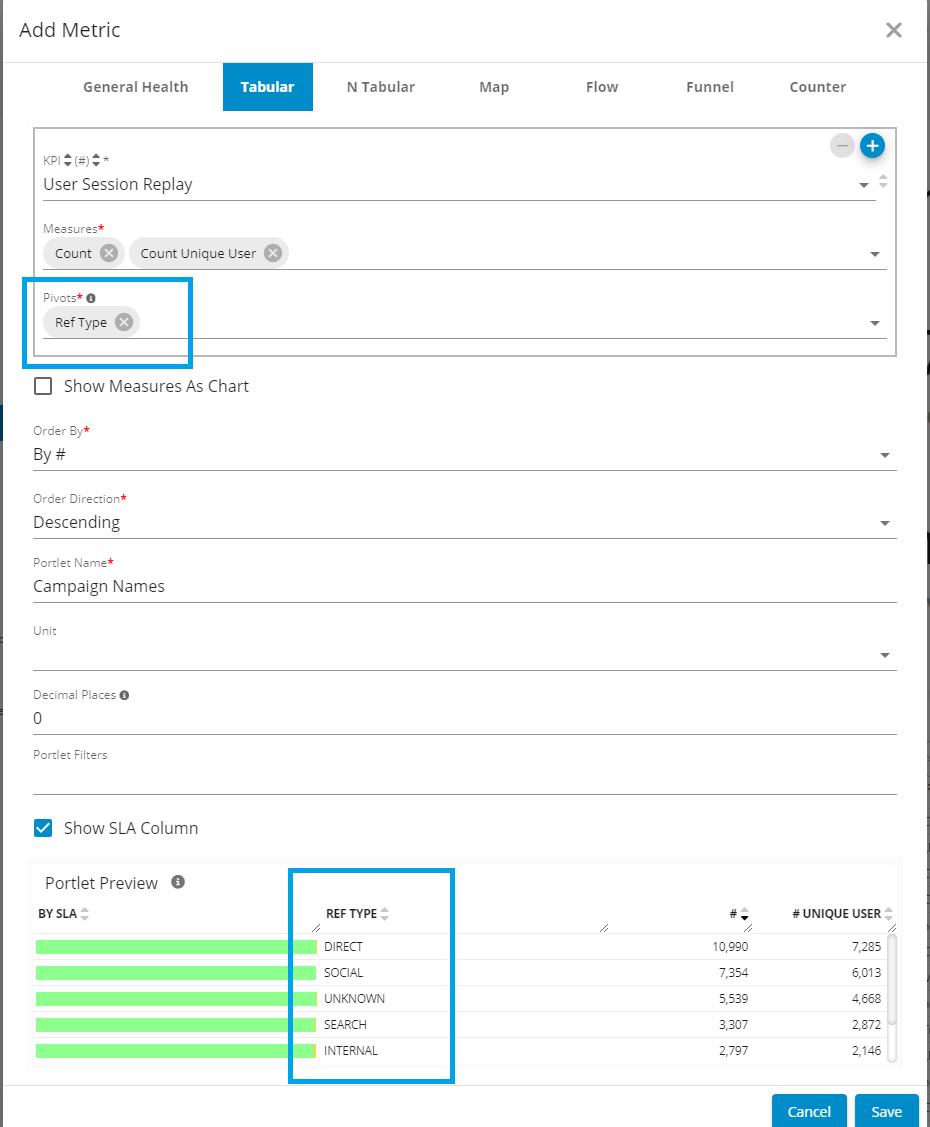Open the Unit dropdown arrow

click(884, 655)
